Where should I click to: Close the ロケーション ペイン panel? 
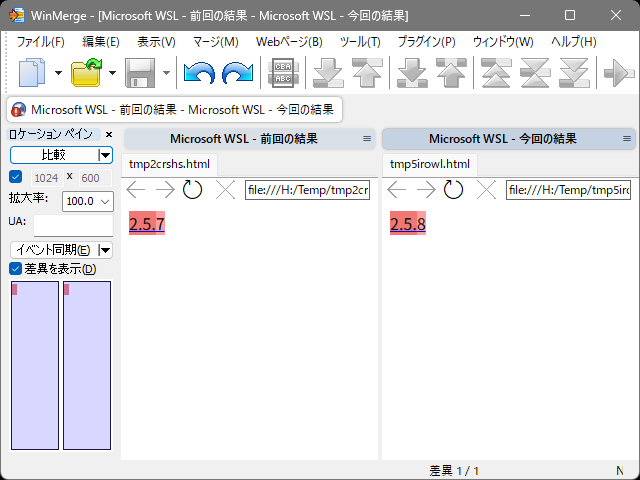coord(109,134)
